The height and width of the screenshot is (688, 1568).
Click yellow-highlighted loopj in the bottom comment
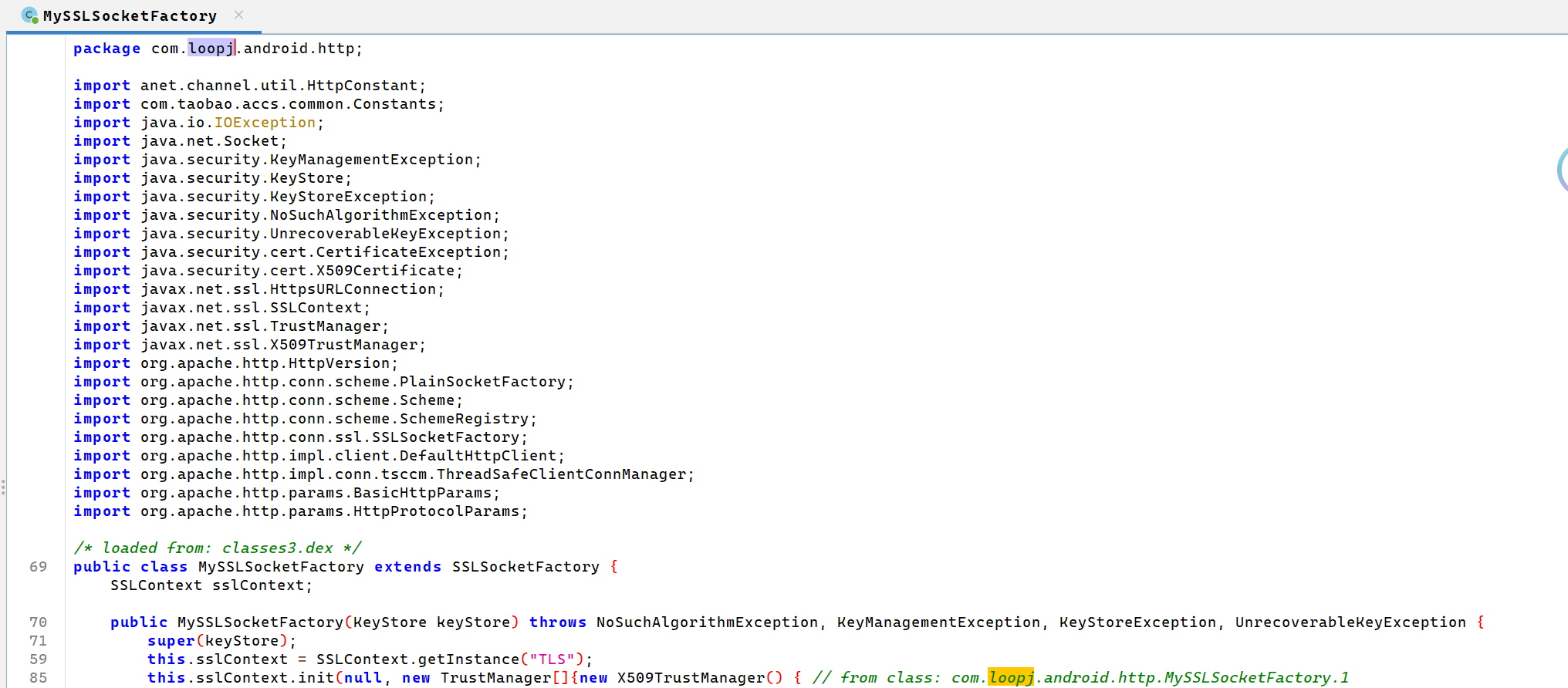coord(1010,677)
